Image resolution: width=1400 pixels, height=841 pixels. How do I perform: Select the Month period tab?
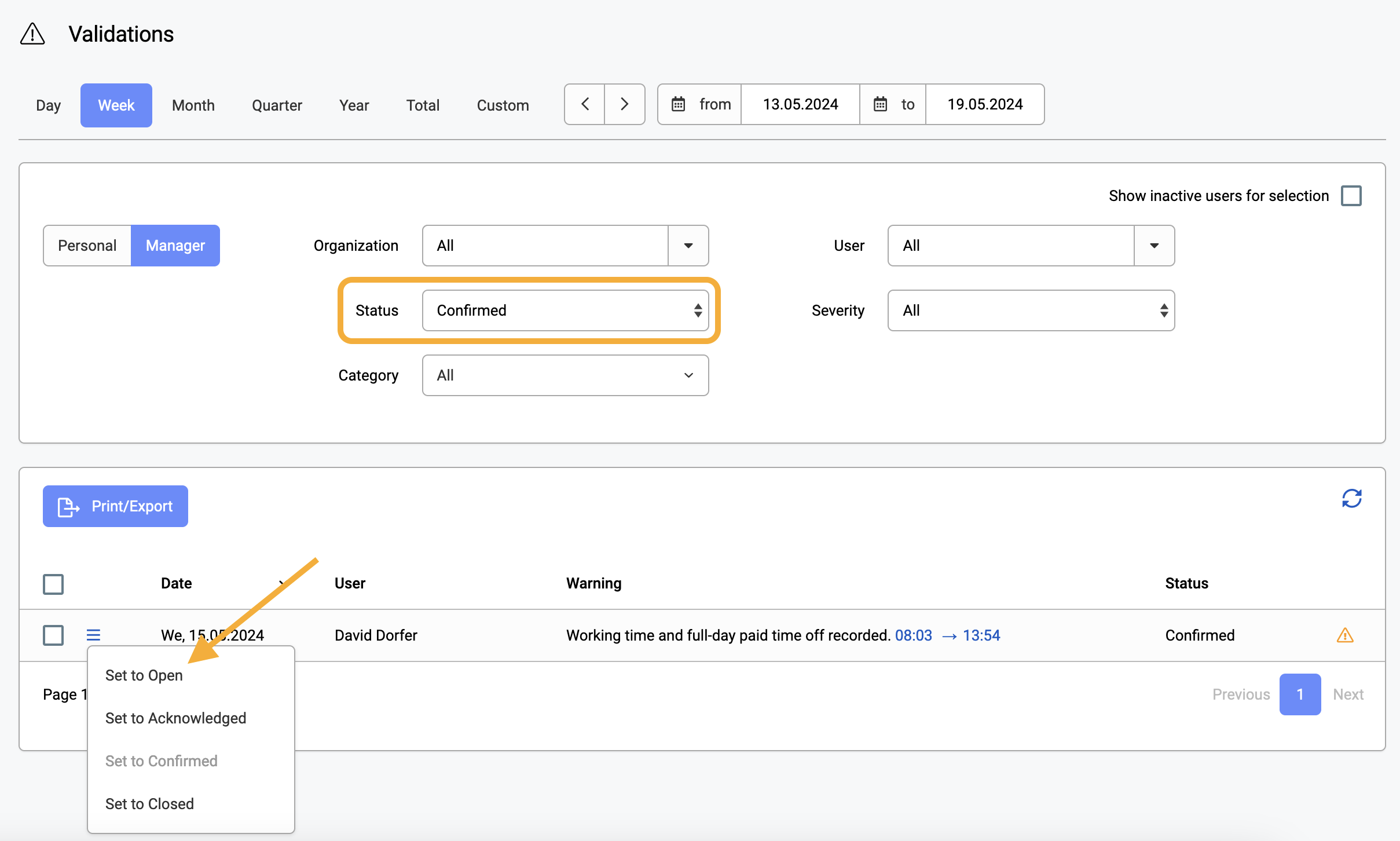(193, 105)
